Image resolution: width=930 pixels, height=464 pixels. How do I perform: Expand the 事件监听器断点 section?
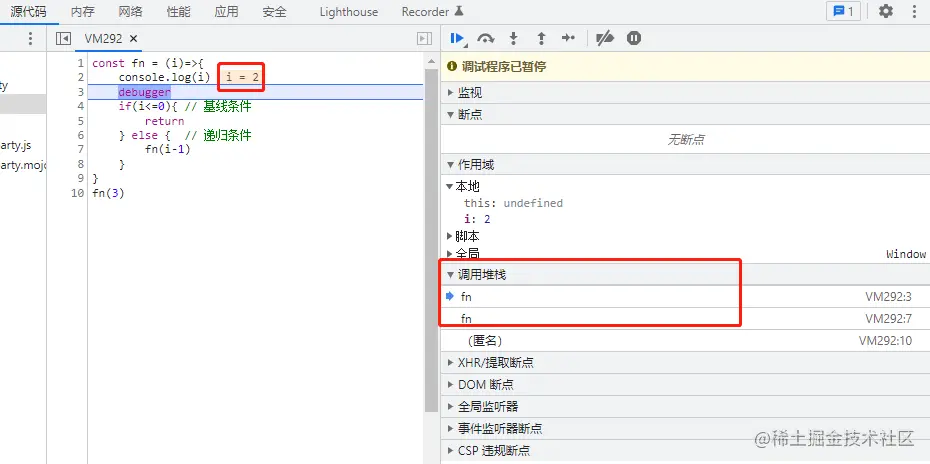pyautogui.click(x=686, y=428)
